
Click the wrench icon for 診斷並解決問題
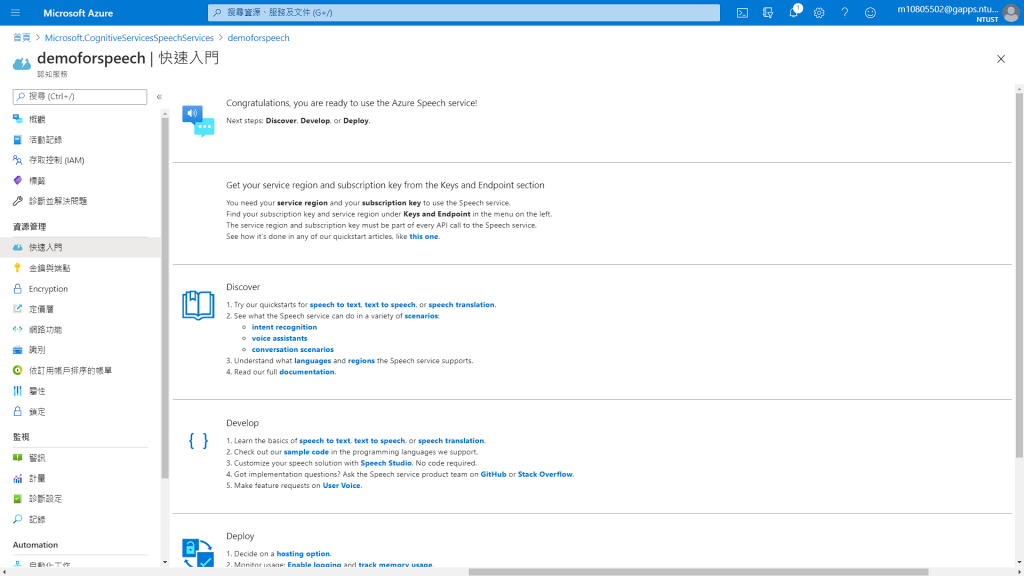18,201
